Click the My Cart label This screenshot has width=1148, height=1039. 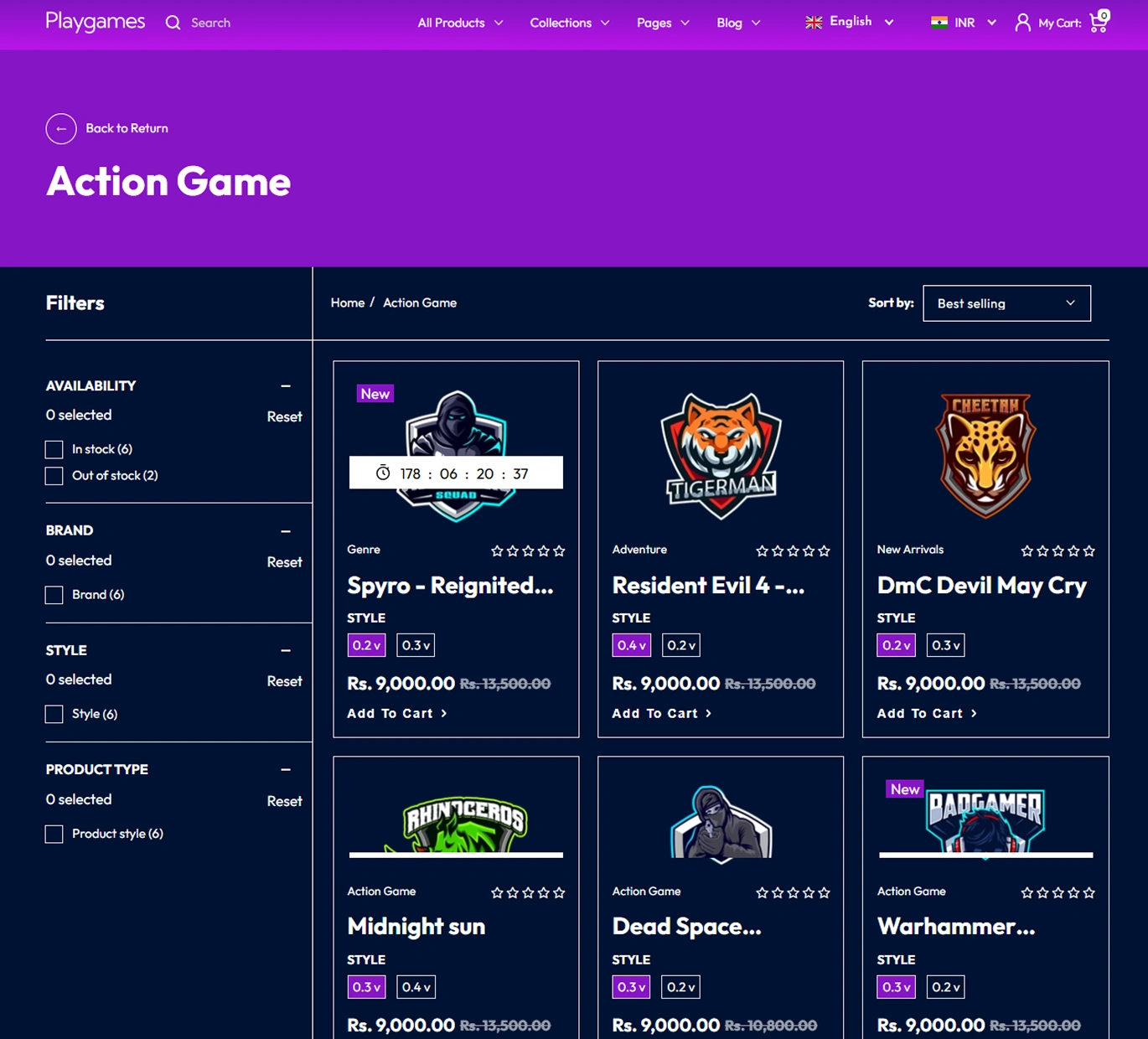tap(1060, 23)
